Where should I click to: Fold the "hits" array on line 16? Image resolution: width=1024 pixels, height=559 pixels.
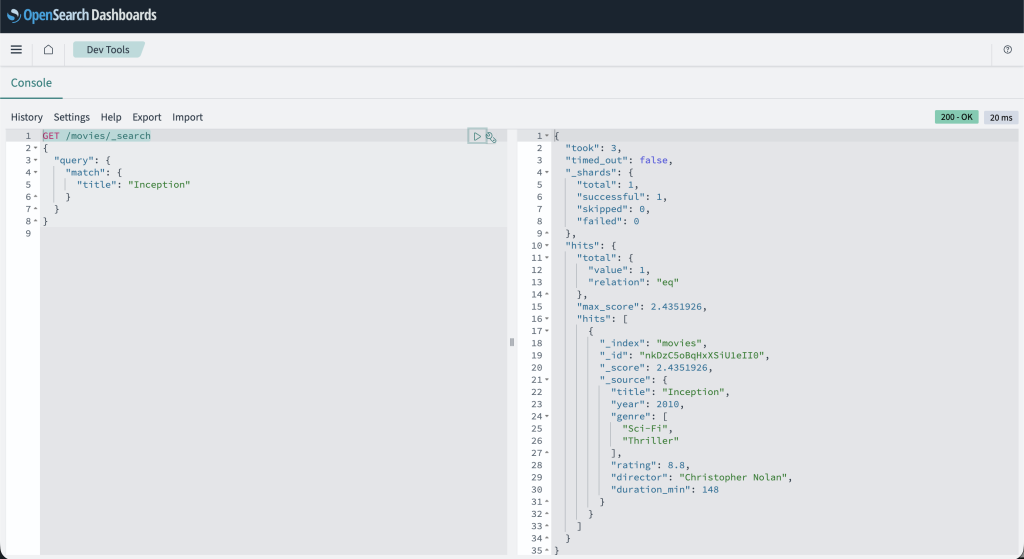(x=547, y=319)
